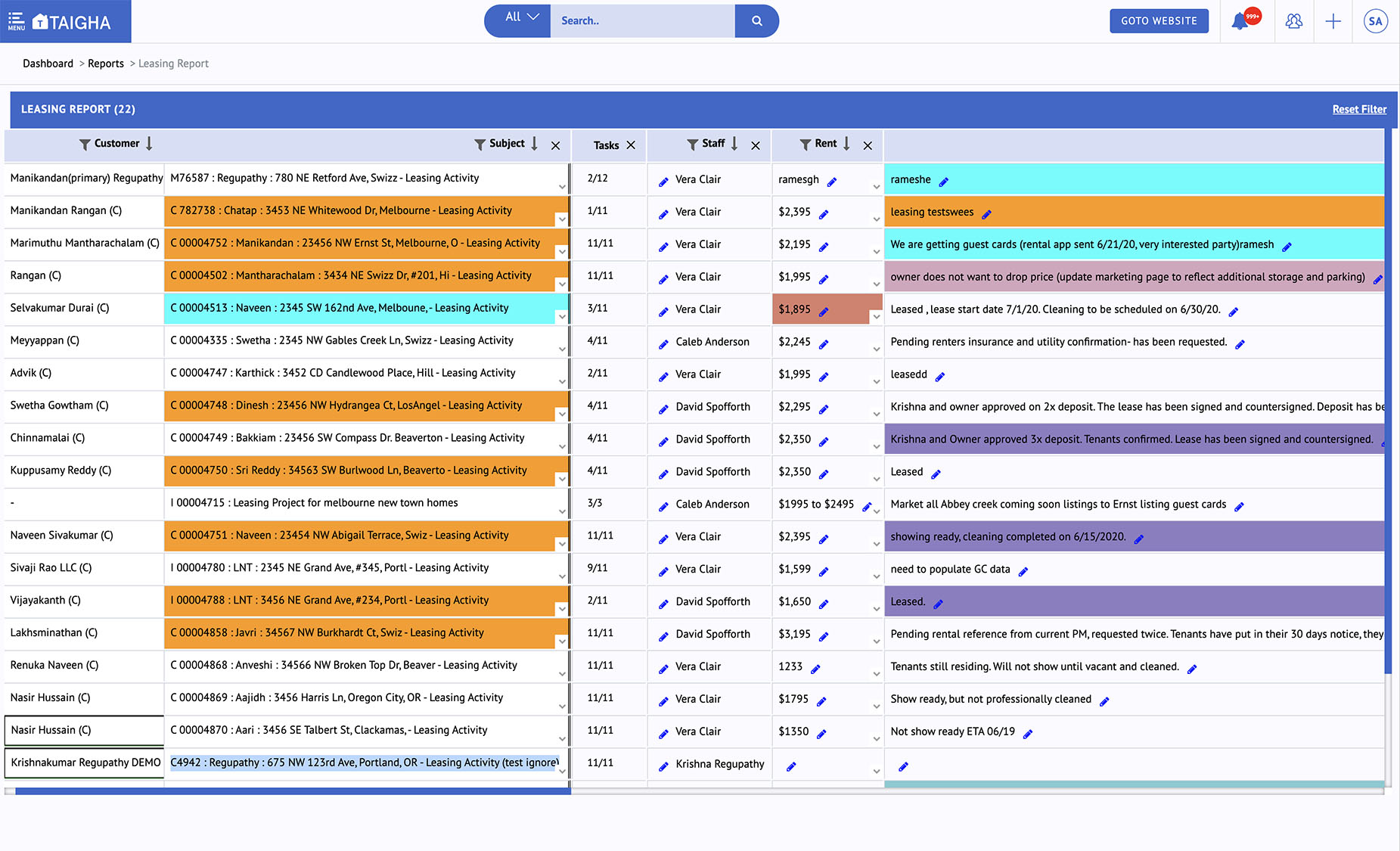This screenshot has height=851, width=1400.
Task: Click tasks value '9/11'
Action: 598,567
